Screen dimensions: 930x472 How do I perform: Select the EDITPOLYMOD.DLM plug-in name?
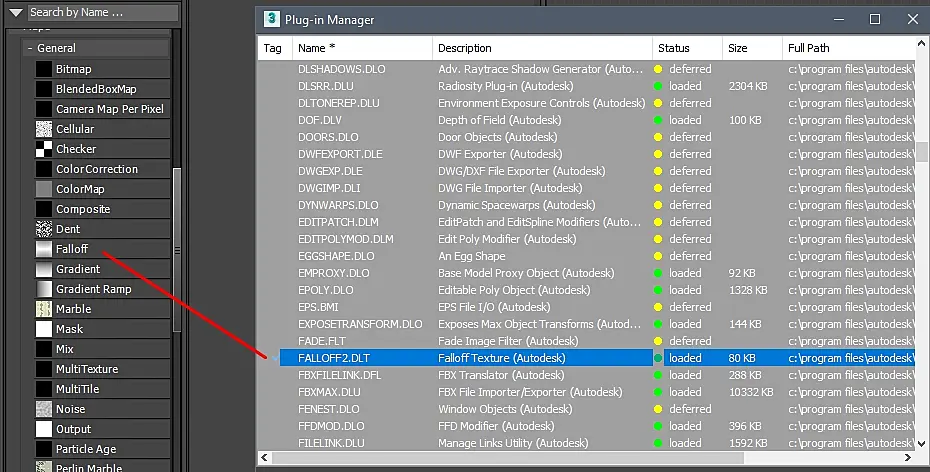click(x=346, y=239)
